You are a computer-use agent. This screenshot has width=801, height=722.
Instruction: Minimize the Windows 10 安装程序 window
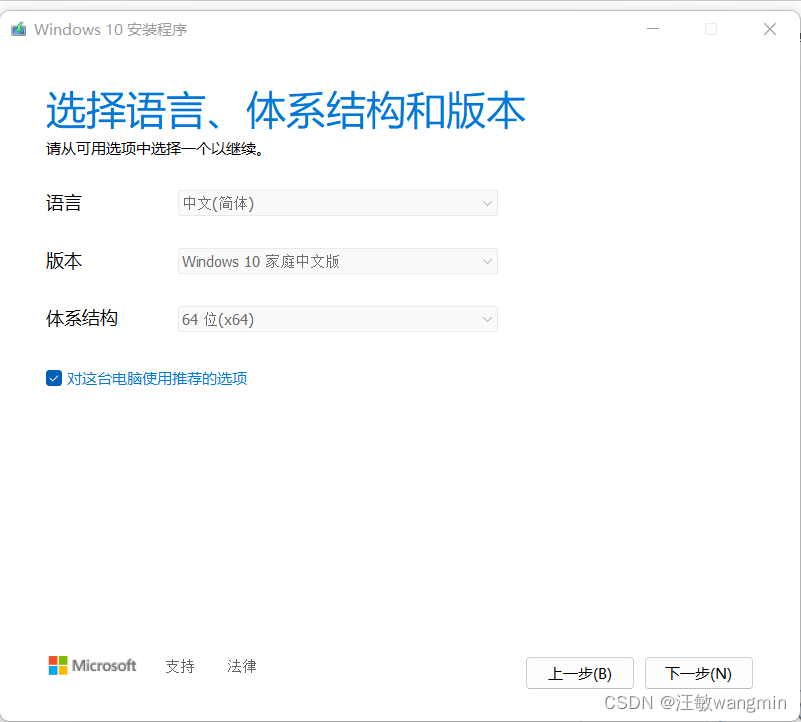(x=653, y=29)
